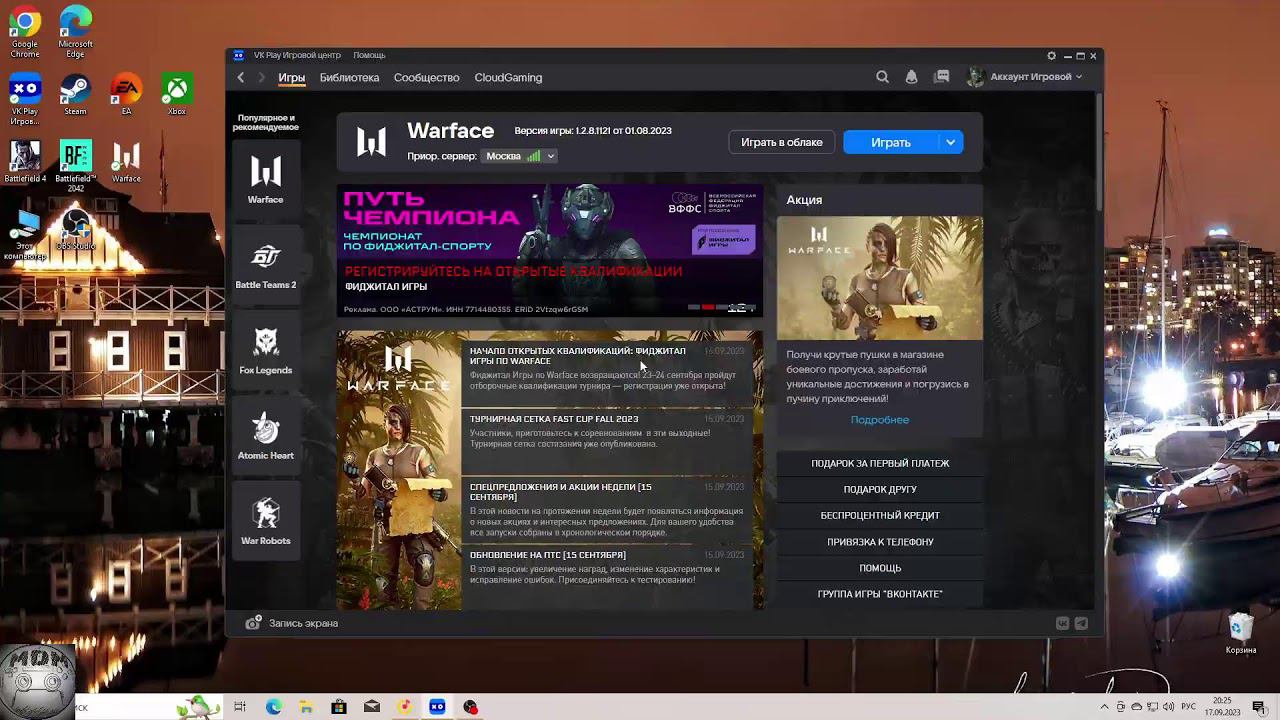Open Battlefield 4 desktop shortcut

coord(25,162)
